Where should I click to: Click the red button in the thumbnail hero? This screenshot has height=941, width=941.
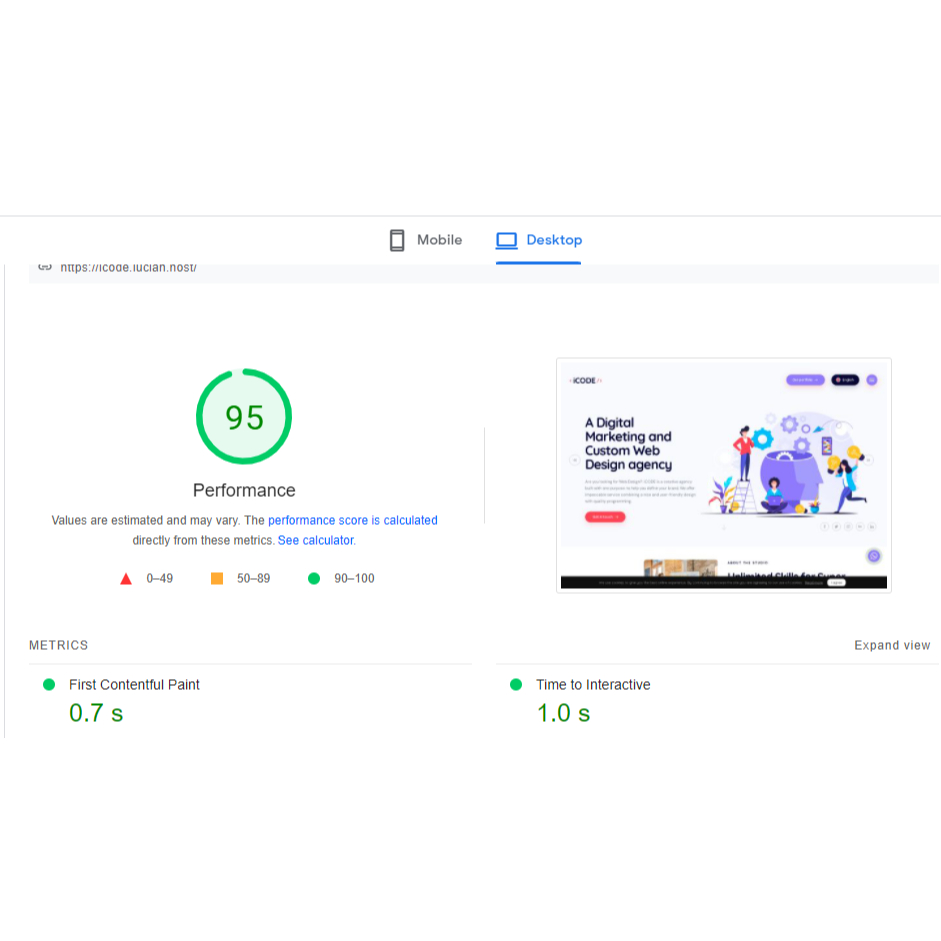pos(605,517)
